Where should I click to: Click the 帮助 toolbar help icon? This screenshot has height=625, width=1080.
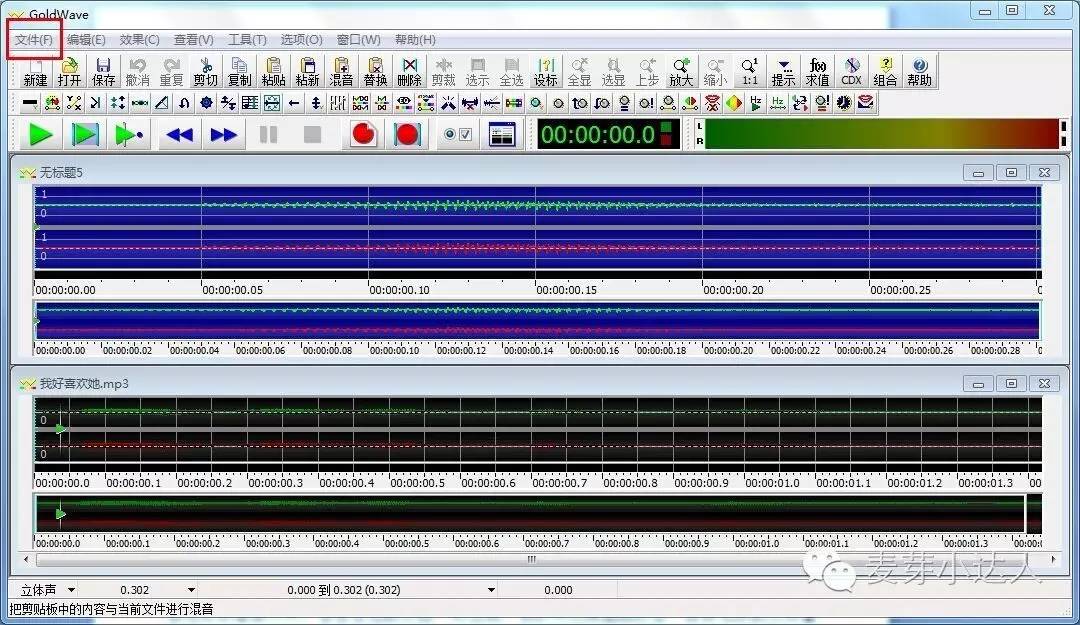coord(920,72)
